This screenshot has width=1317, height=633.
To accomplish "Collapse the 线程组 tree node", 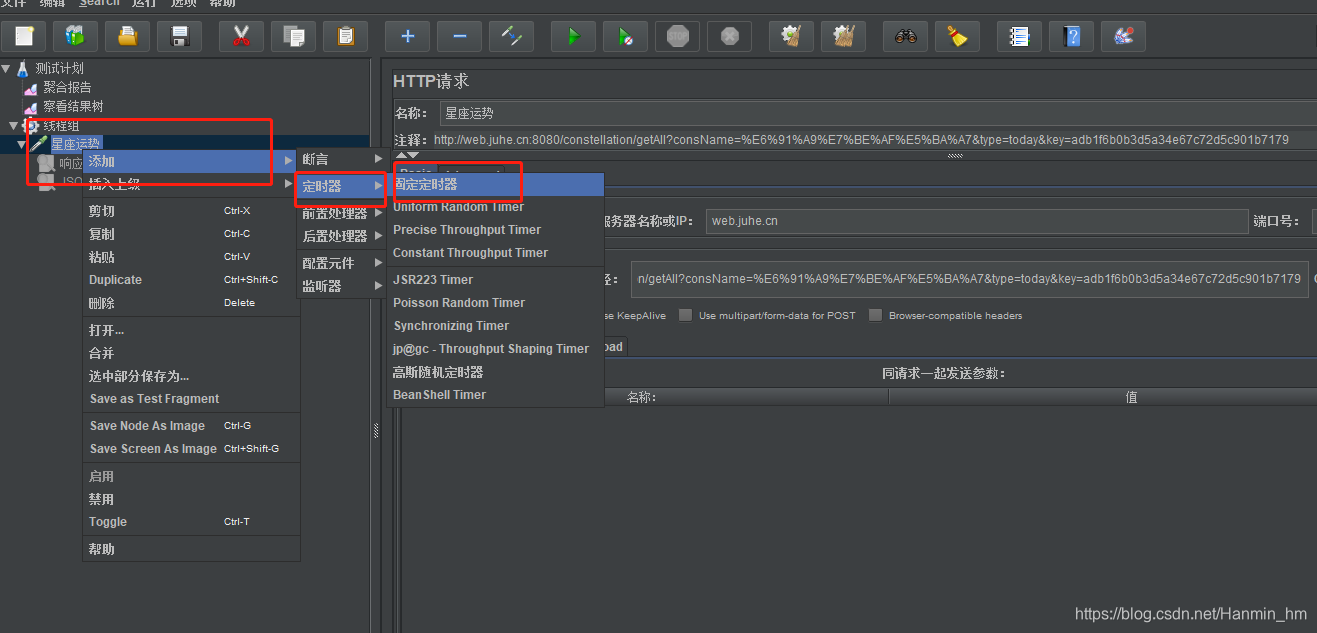I will point(13,126).
